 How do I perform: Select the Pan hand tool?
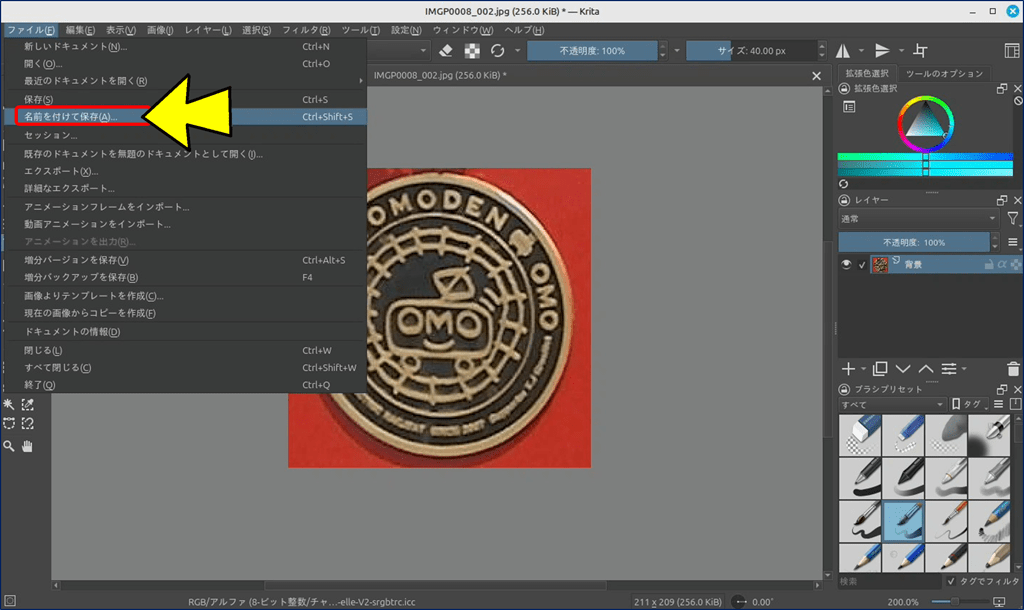tap(27, 447)
